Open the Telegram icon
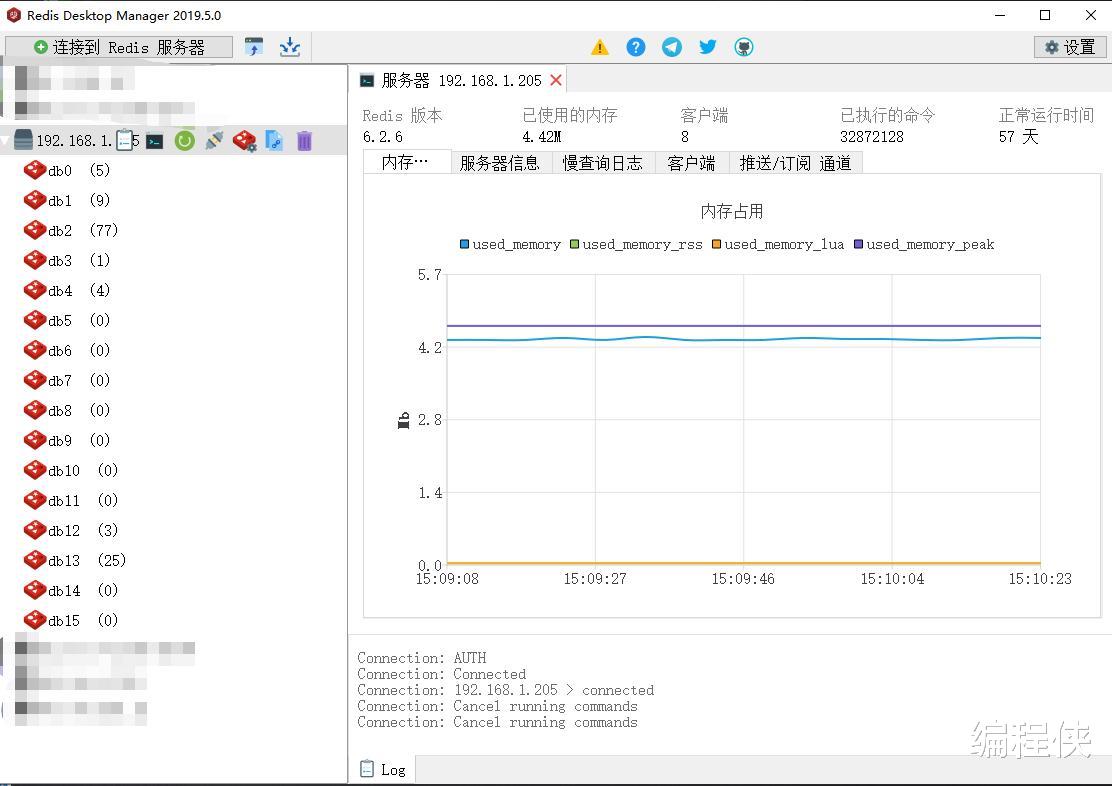Viewport: 1112px width, 786px height. [672, 47]
